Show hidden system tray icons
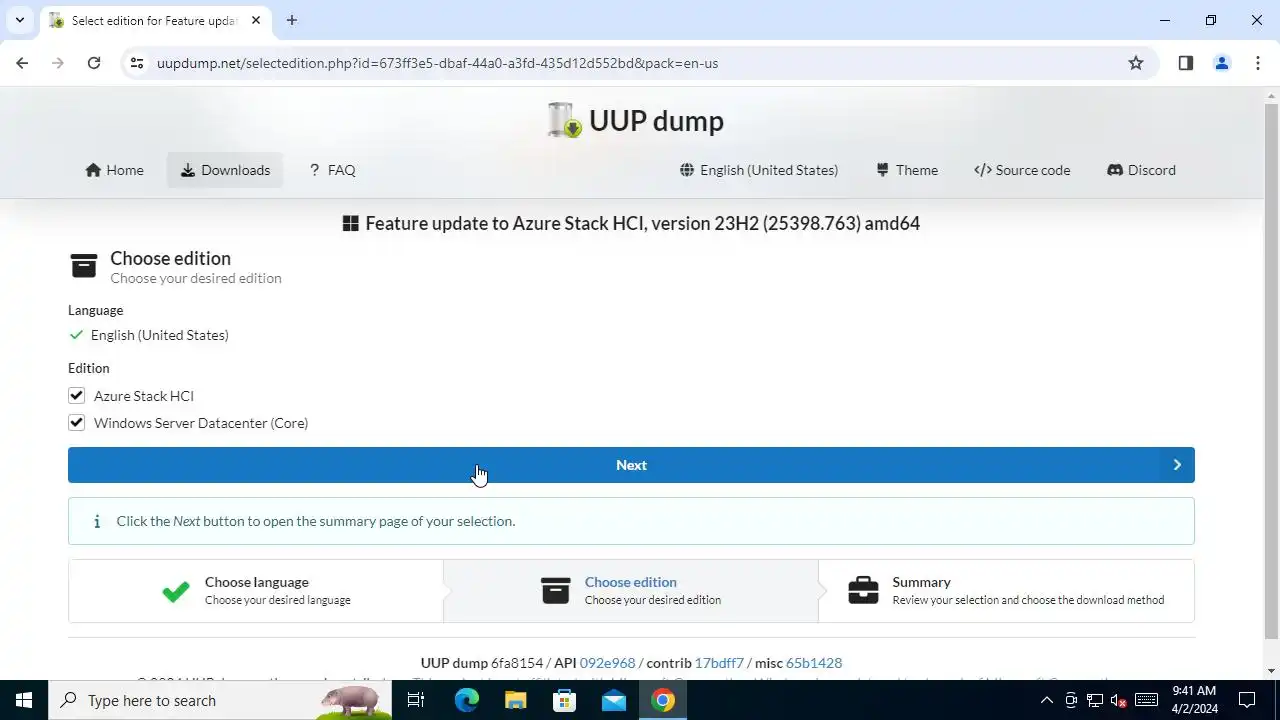1280x720 pixels. pos(1047,700)
